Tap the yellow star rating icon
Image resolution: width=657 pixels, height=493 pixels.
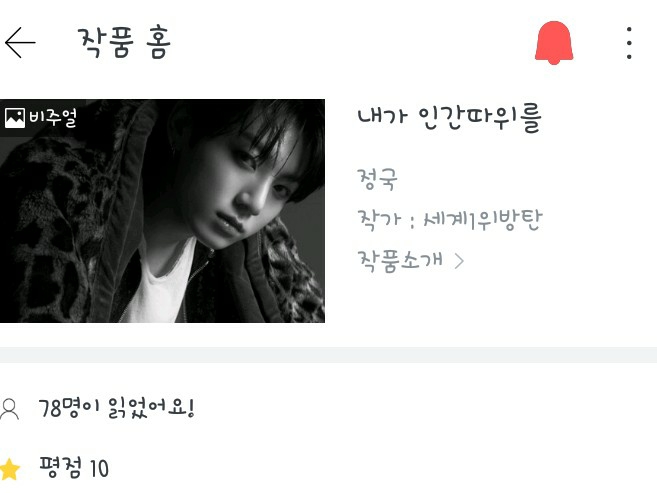pos(10,469)
